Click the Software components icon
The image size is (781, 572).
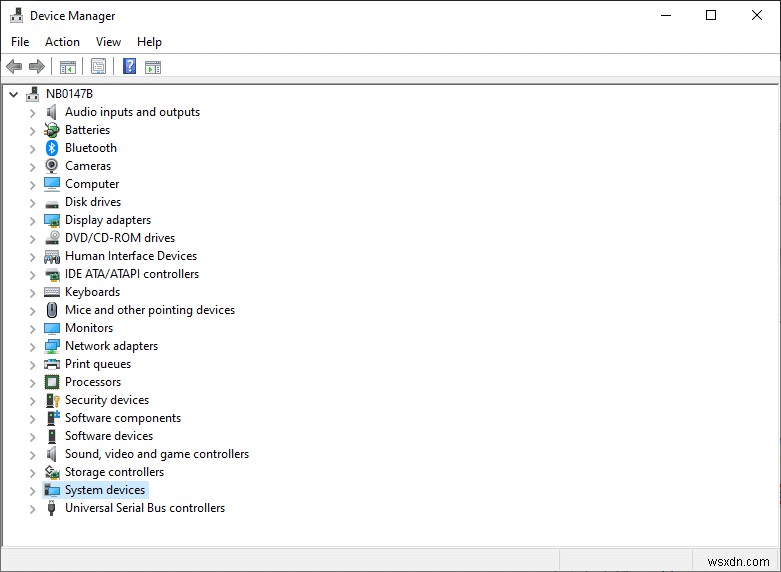pyautogui.click(x=52, y=418)
